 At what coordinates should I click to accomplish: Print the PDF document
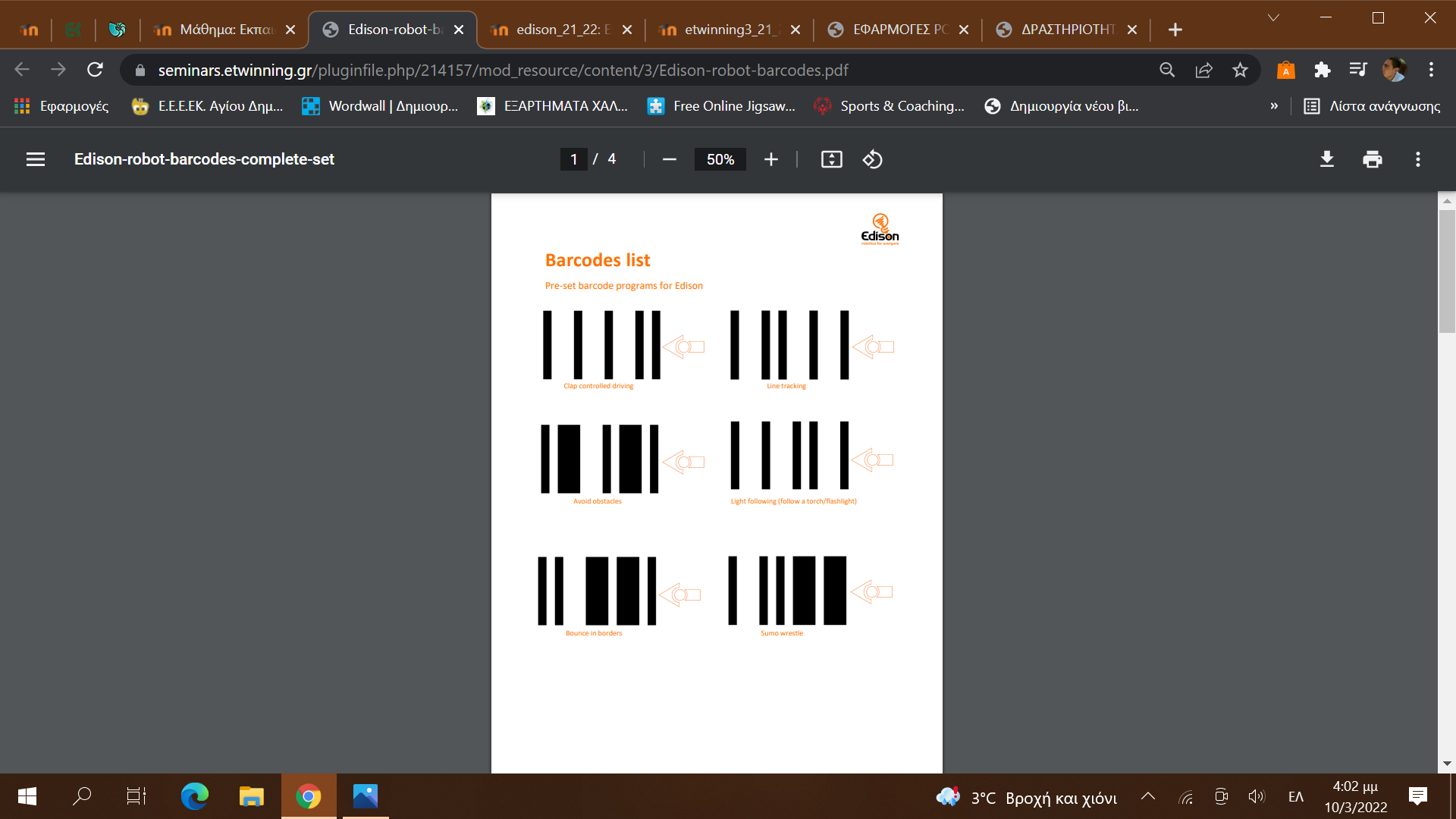tap(1373, 159)
